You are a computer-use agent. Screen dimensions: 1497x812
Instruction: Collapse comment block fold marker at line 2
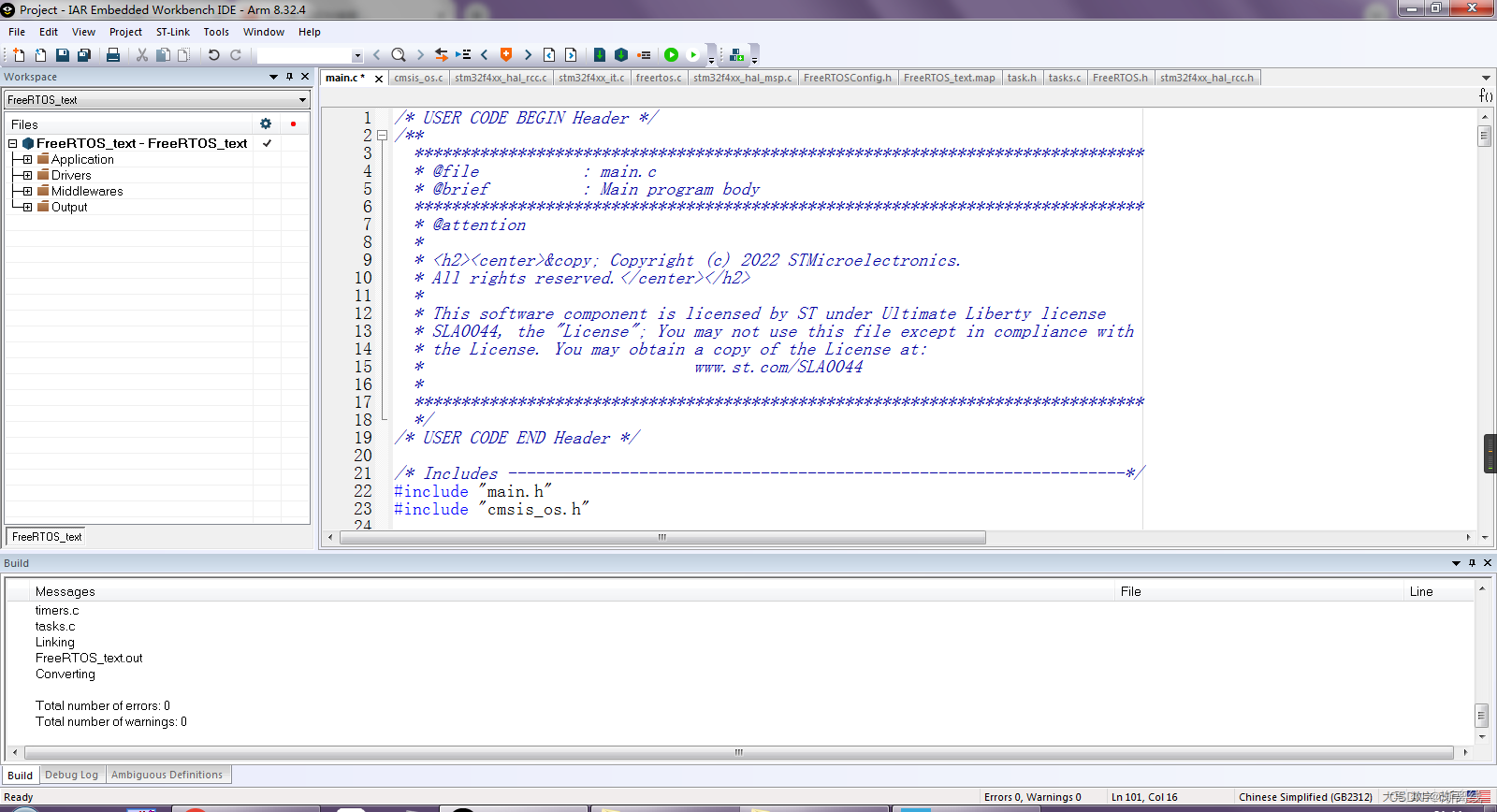click(382, 136)
